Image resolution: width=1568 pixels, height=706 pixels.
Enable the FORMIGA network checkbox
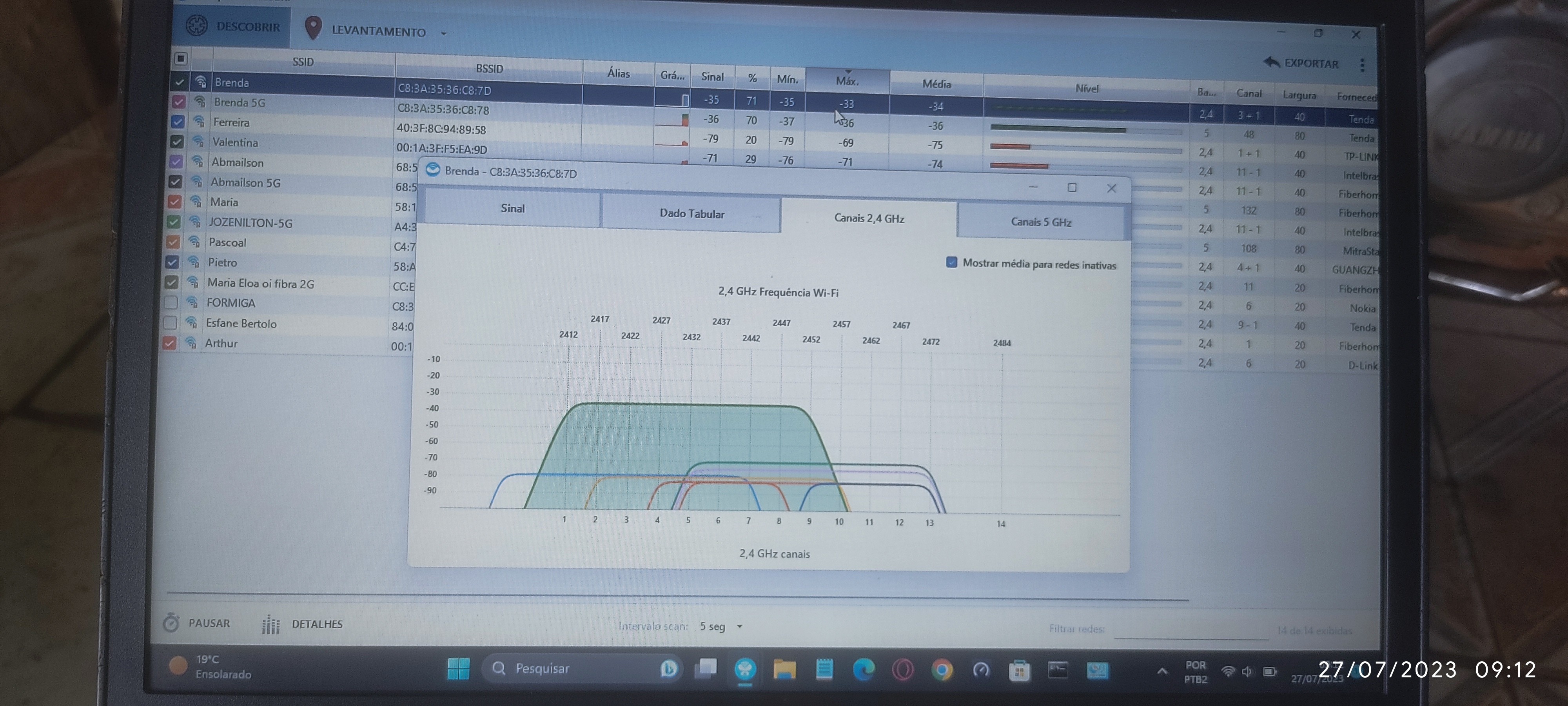(171, 302)
